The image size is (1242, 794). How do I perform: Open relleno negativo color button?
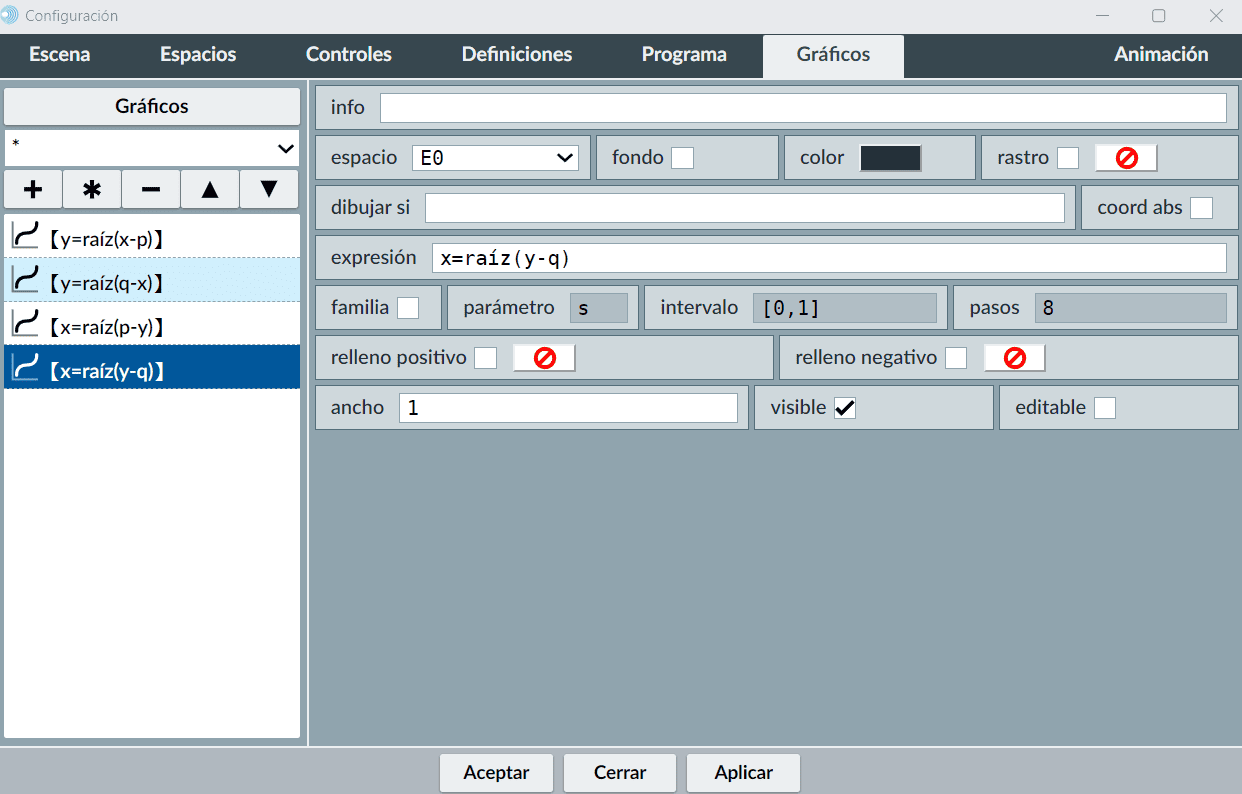click(1014, 358)
